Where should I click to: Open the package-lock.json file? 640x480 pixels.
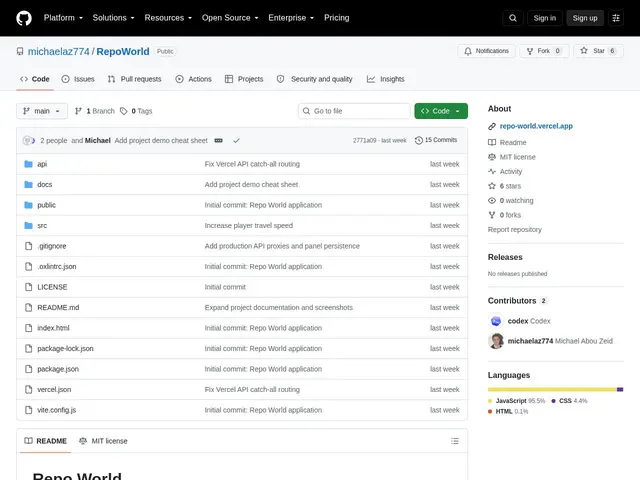[65, 349]
